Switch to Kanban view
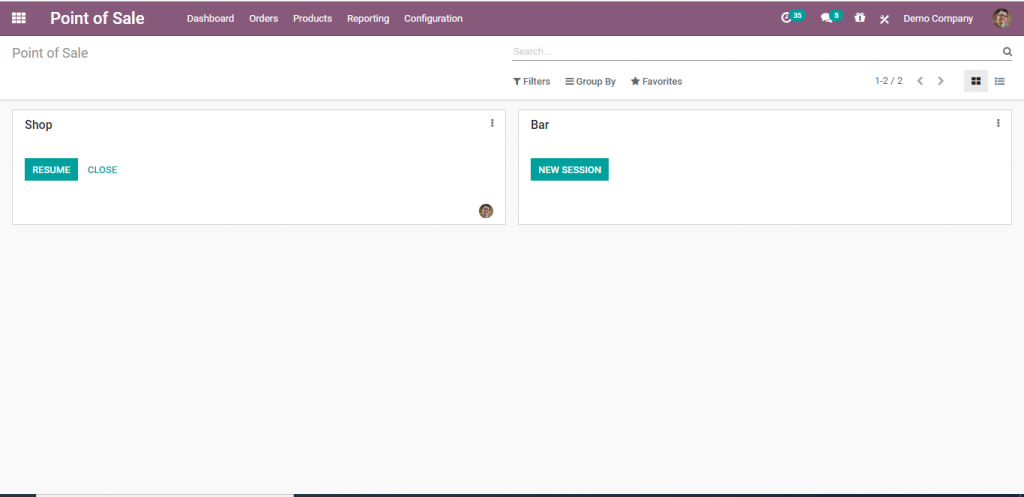Screen dimensions: 1024x497 pos(976,81)
